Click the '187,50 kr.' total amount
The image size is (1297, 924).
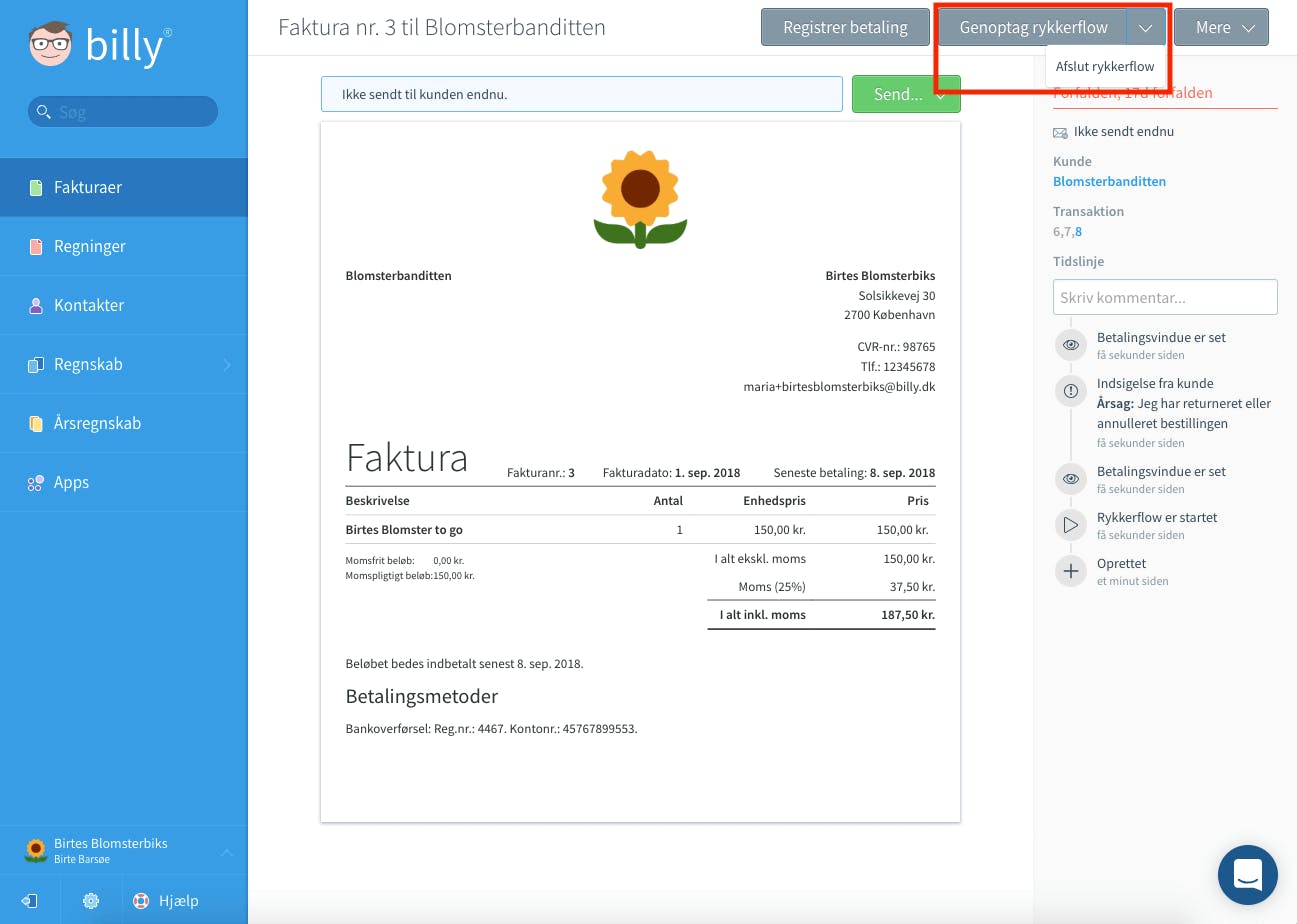point(908,615)
